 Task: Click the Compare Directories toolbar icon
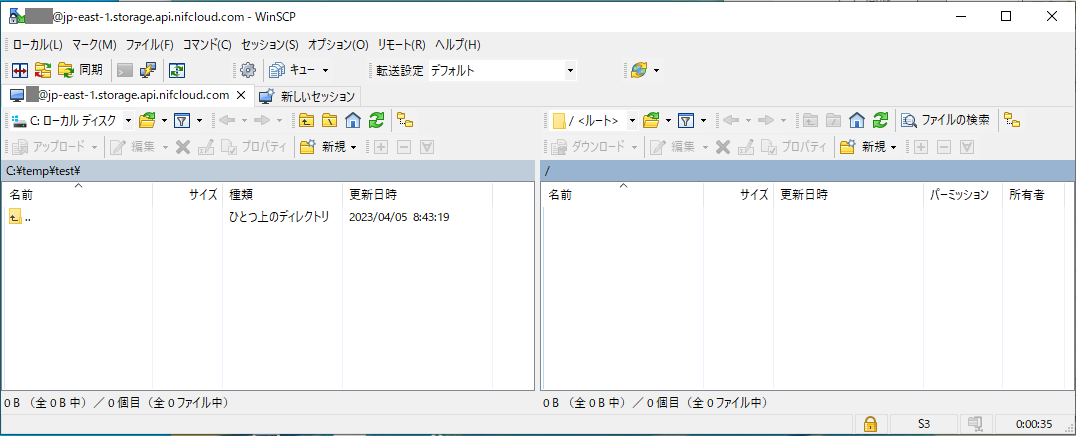(x=20, y=70)
